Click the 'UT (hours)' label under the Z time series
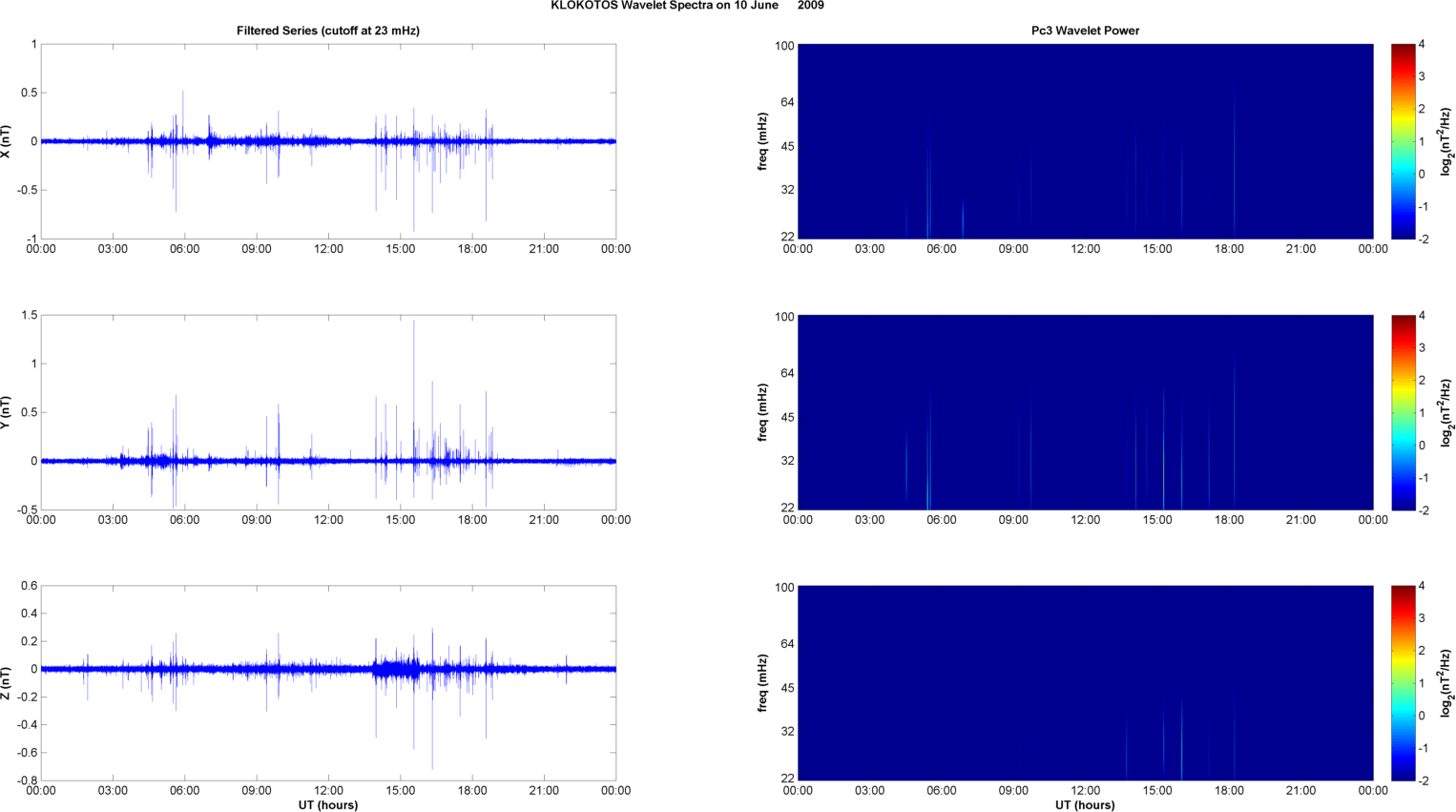The image size is (1456, 812). pos(328,805)
